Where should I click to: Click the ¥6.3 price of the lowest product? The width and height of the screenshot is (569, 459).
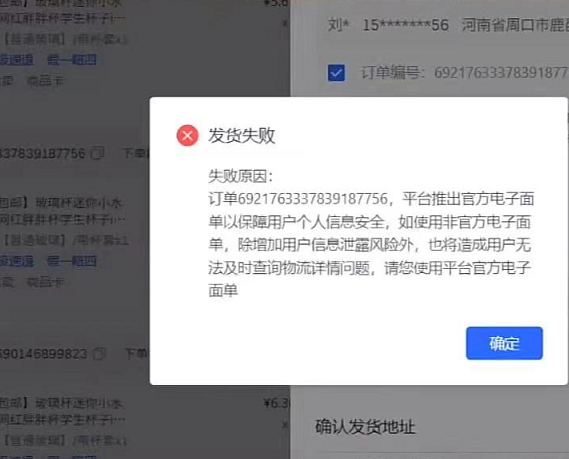pos(277,403)
